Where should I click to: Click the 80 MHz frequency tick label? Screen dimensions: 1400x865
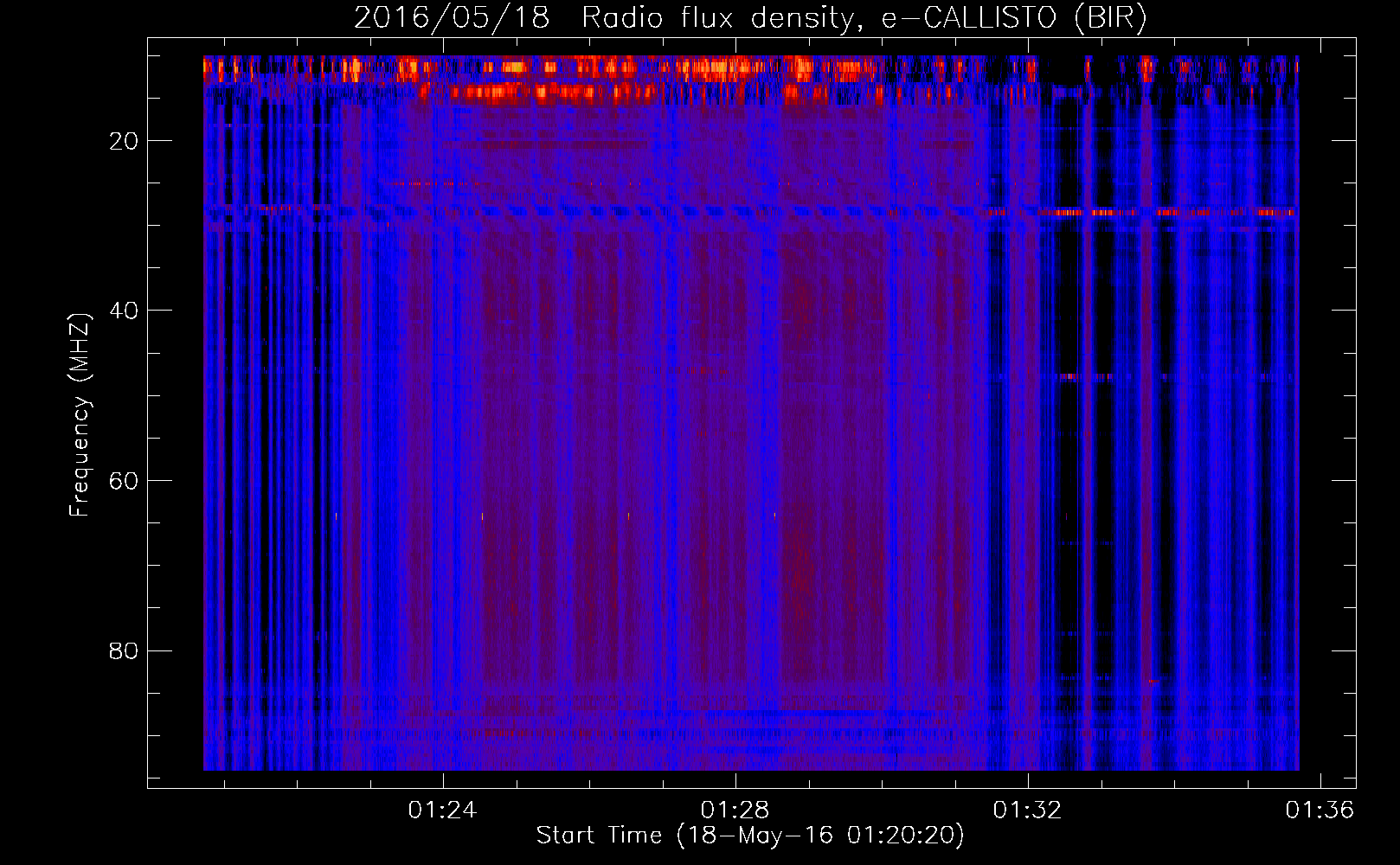(x=124, y=650)
